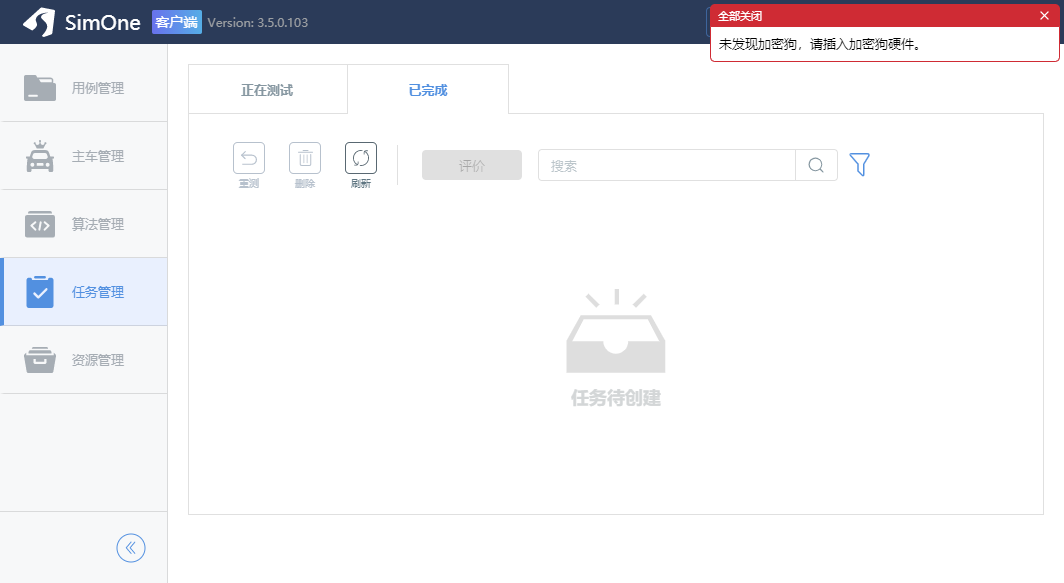Image resolution: width=1064 pixels, height=583 pixels.
Task: Open the funnel filter options
Action: [859, 165]
